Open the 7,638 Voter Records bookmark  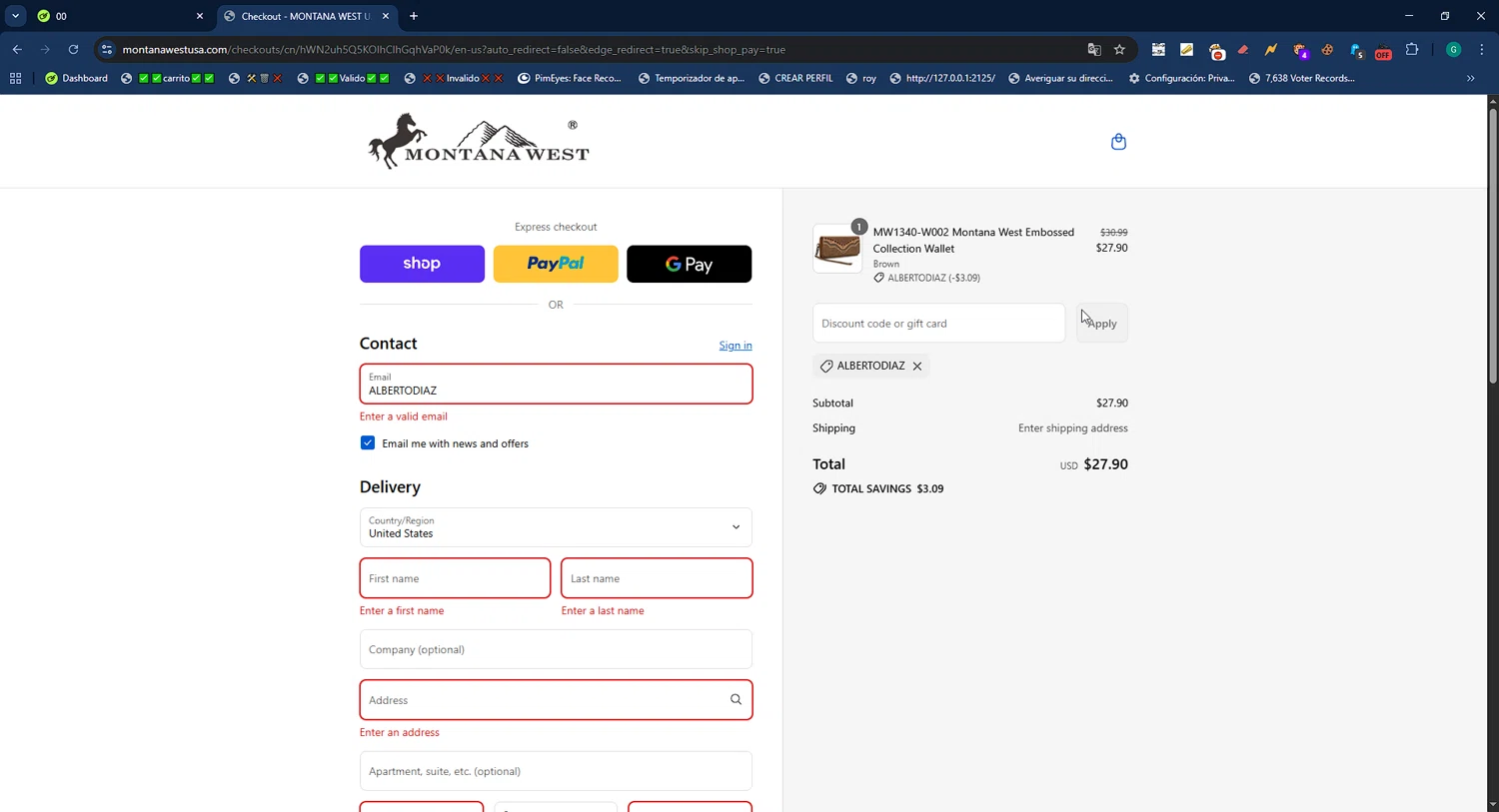tap(1301, 78)
